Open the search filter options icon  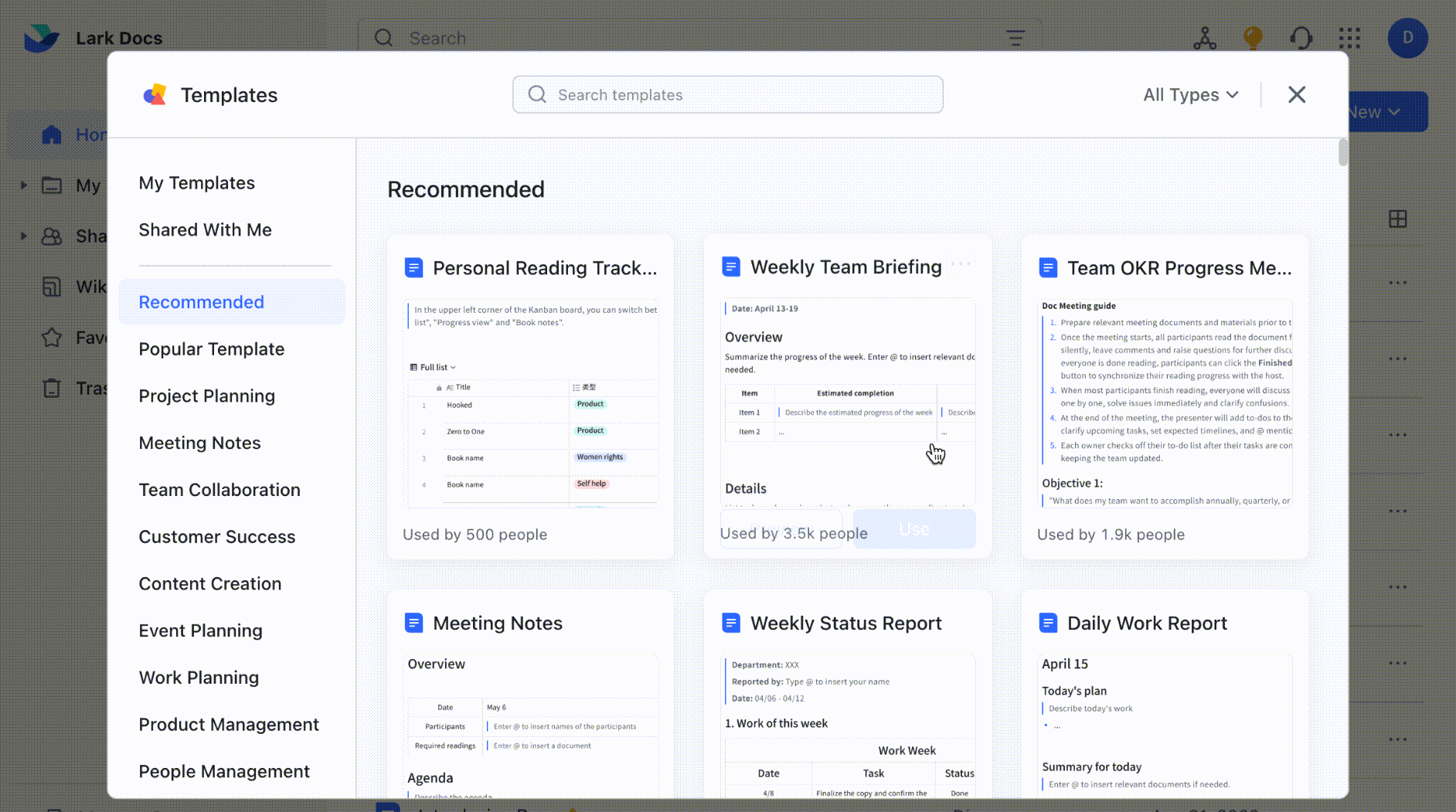coord(1015,38)
